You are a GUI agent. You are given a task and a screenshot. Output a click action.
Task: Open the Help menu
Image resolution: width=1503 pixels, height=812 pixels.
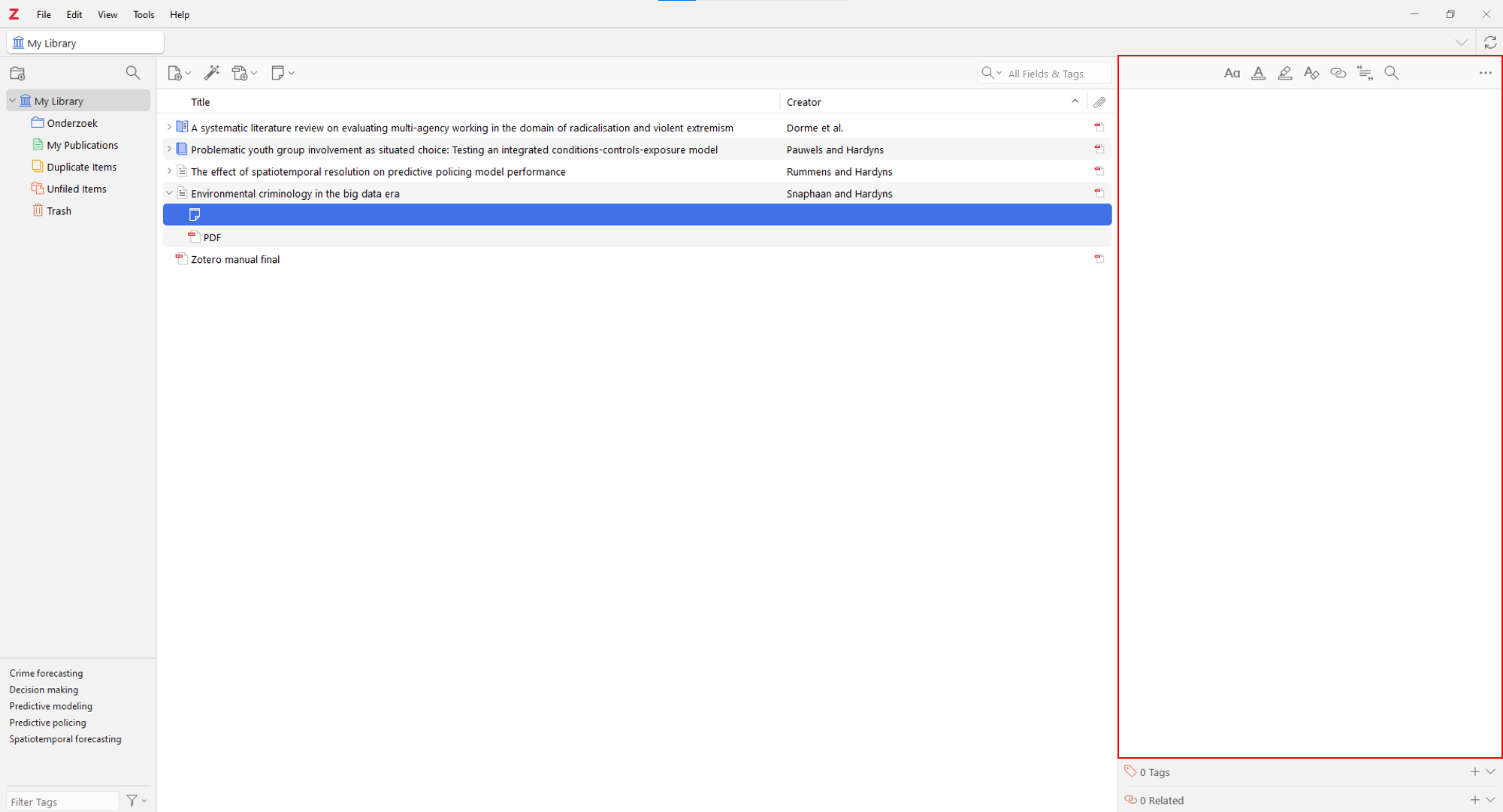[x=180, y=14]
